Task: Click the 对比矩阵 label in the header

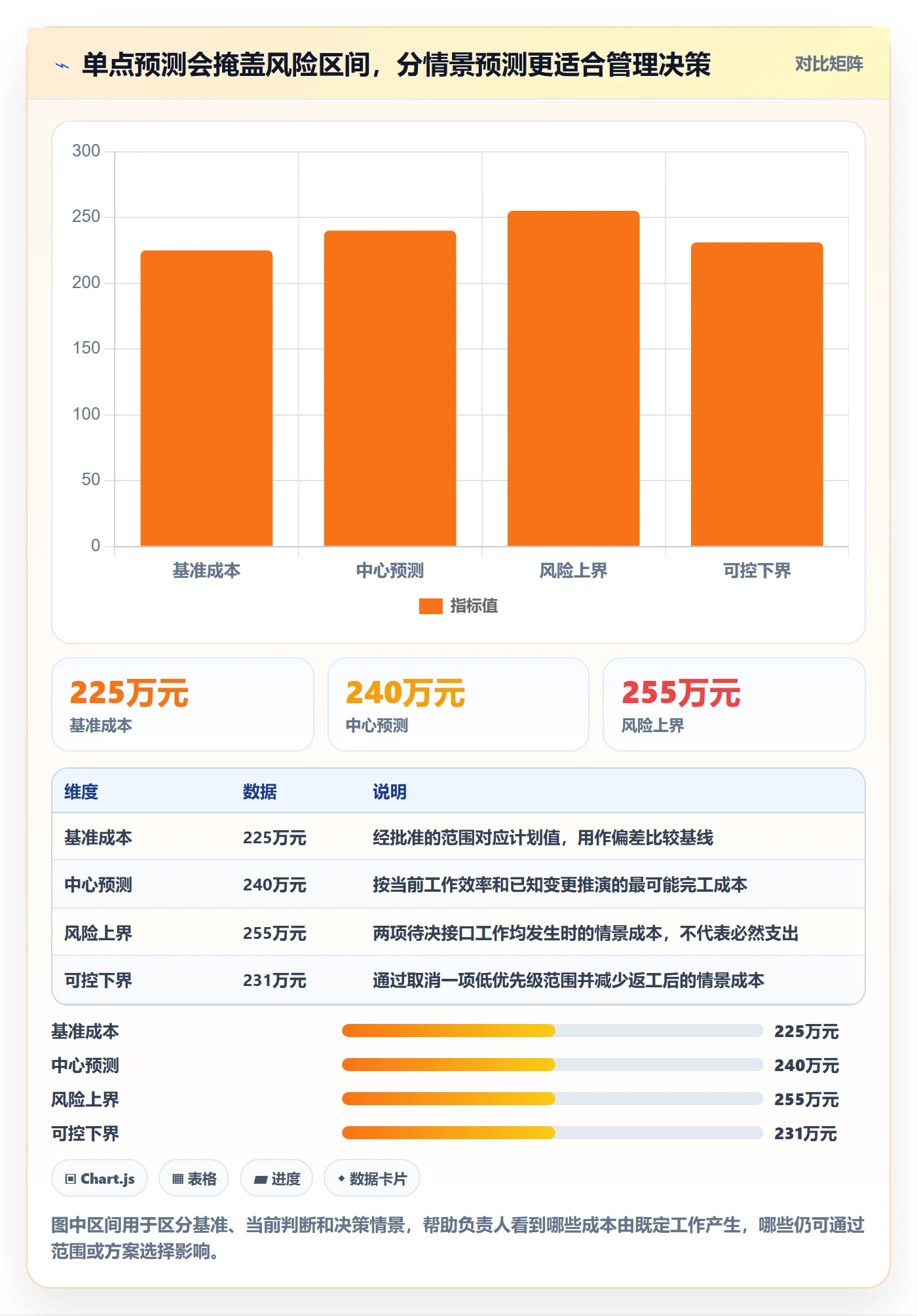Action: click(829, 64)
